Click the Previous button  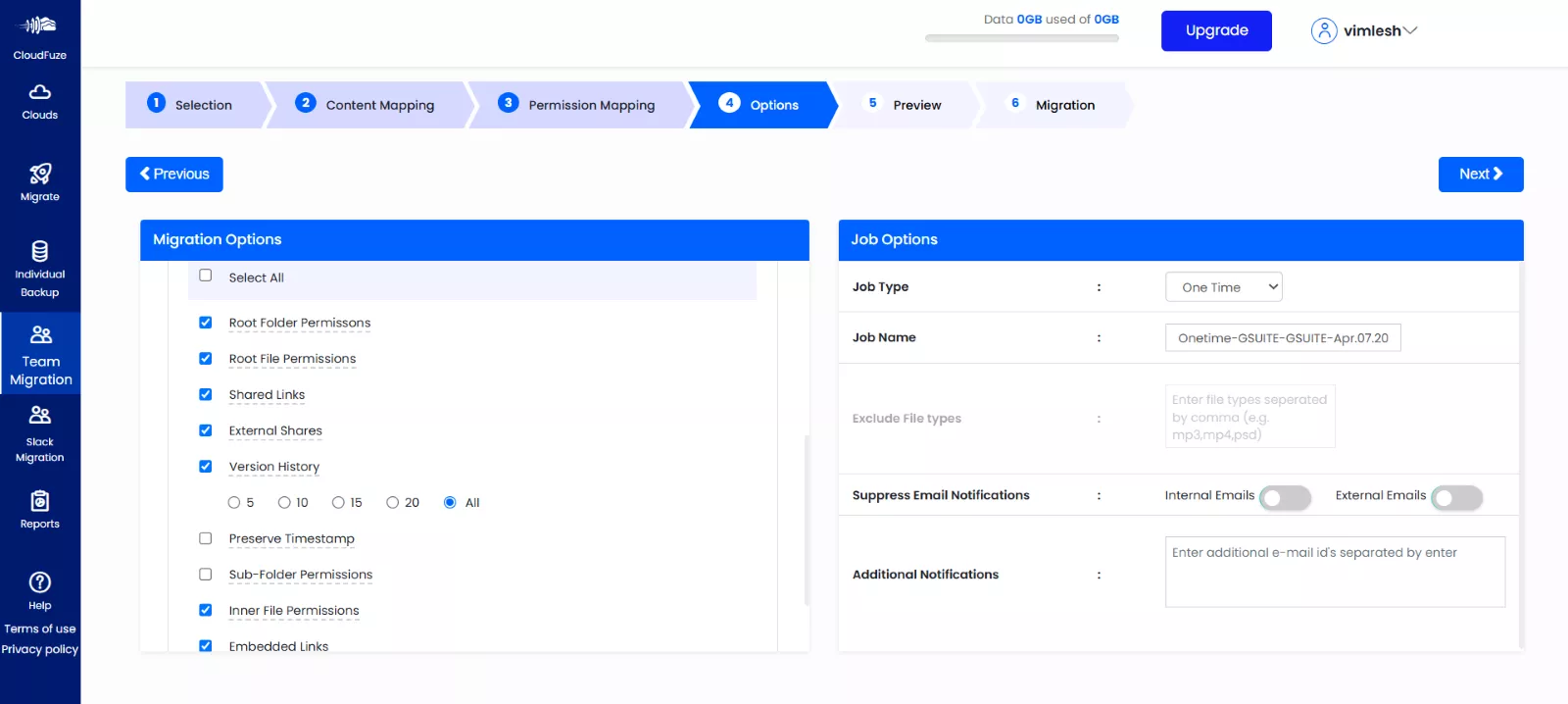pyautogui.click(x=174, y=175)
